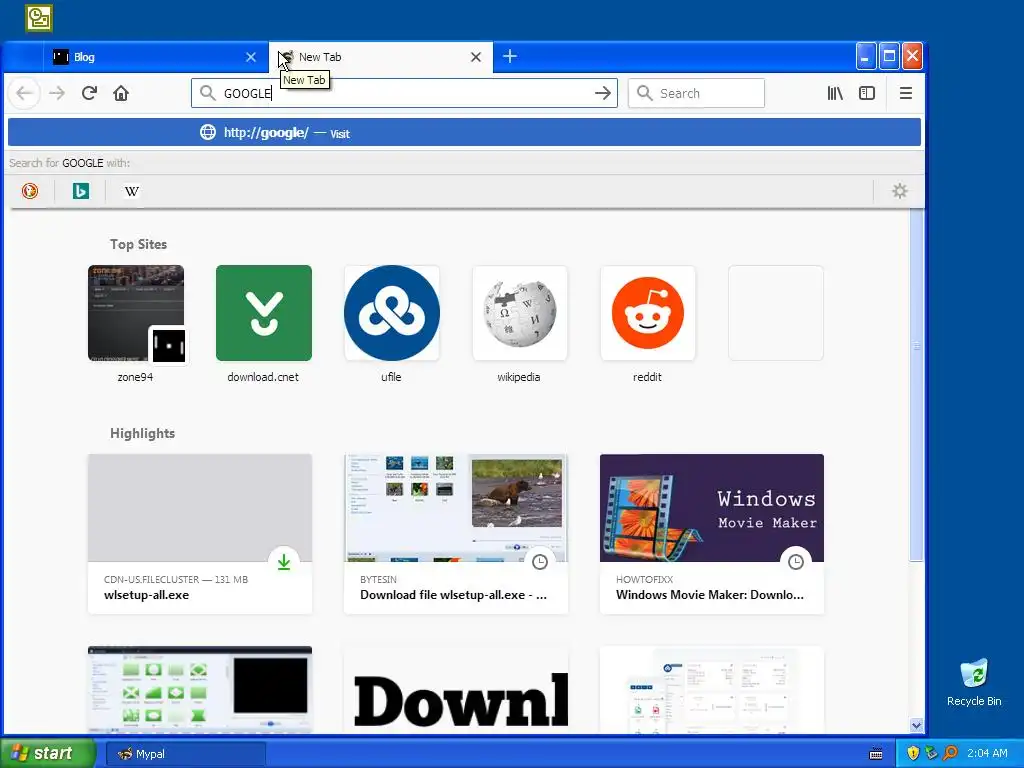Open the large 'Downl' highlight thumbnail
The width and height of the screenshot is (1024, 768).
click(x=456, y=690)
